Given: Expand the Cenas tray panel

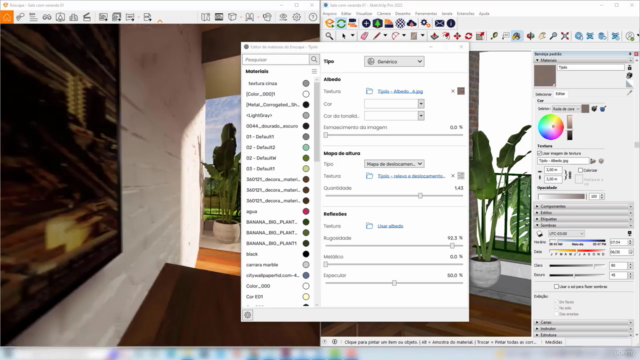Looking at the screenshot, I should [x=584, y=322].
